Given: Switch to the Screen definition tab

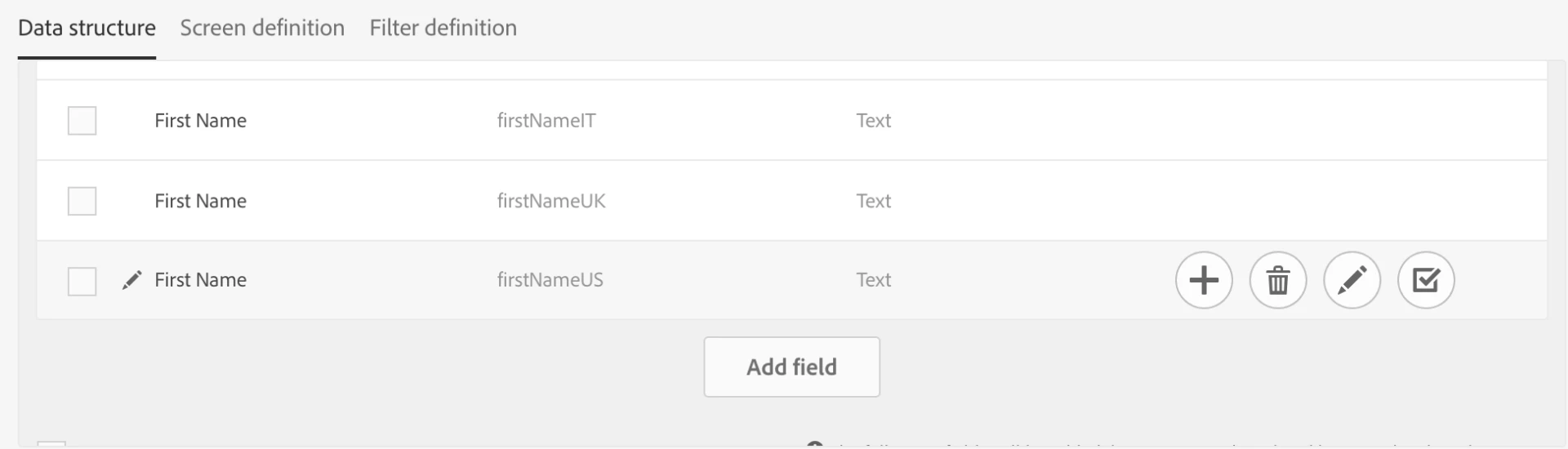Looking at the screenshot, I should coord(262,28).
